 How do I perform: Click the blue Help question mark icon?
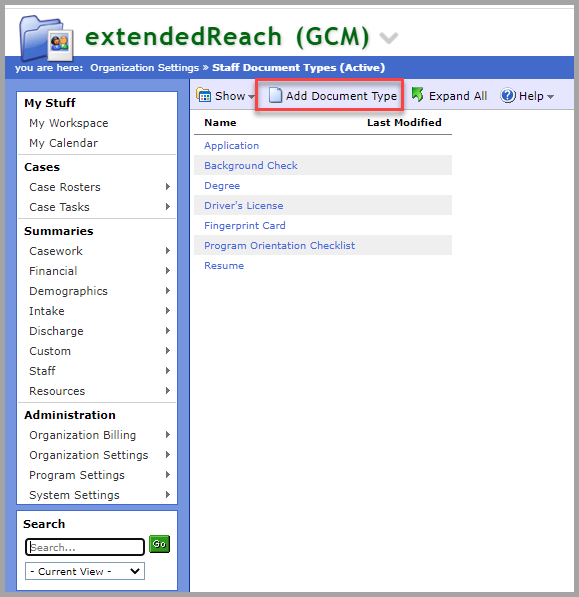point(508,96)
